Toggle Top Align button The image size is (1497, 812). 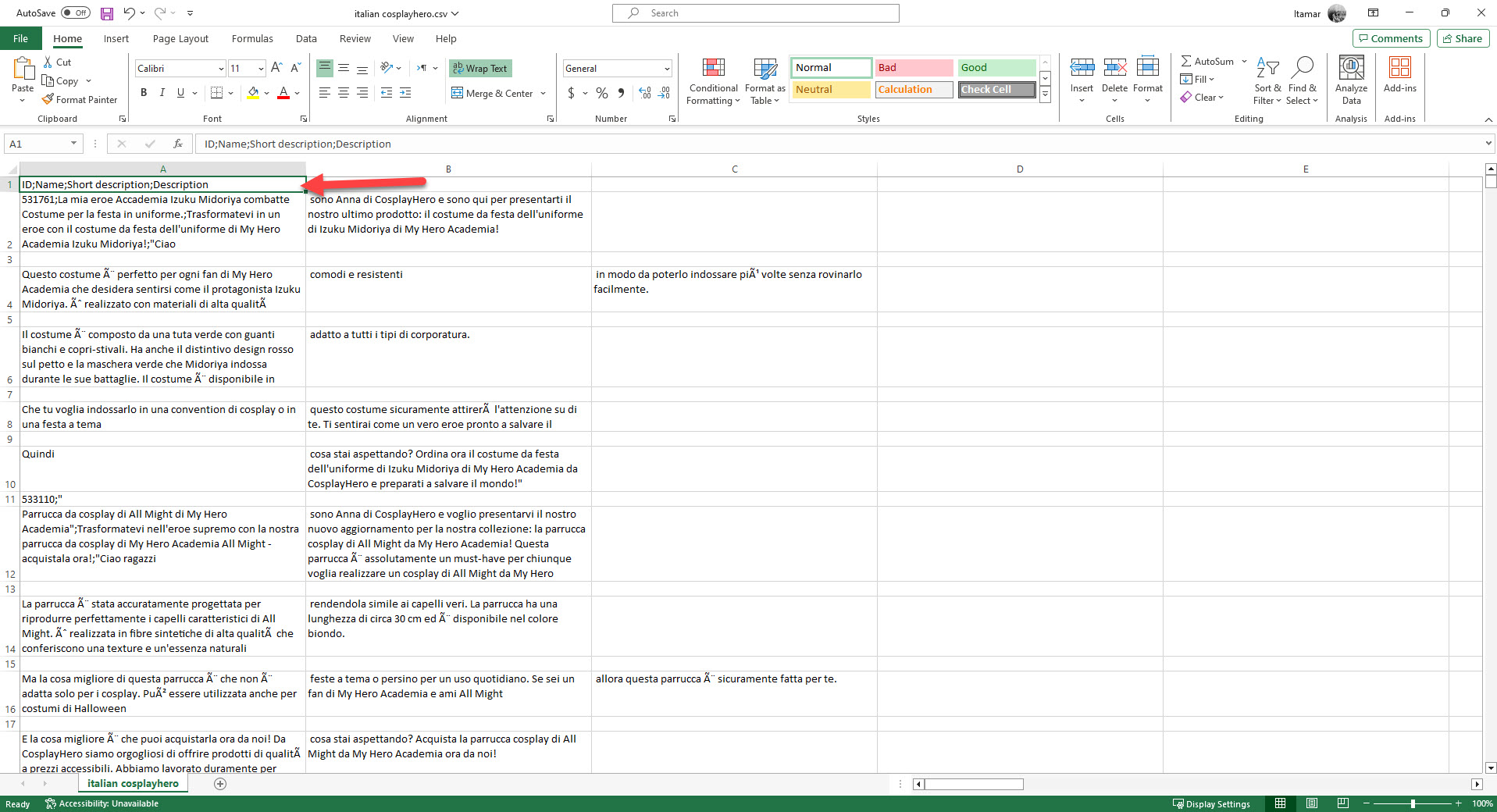pyautogui.click(x=325, y=68)
